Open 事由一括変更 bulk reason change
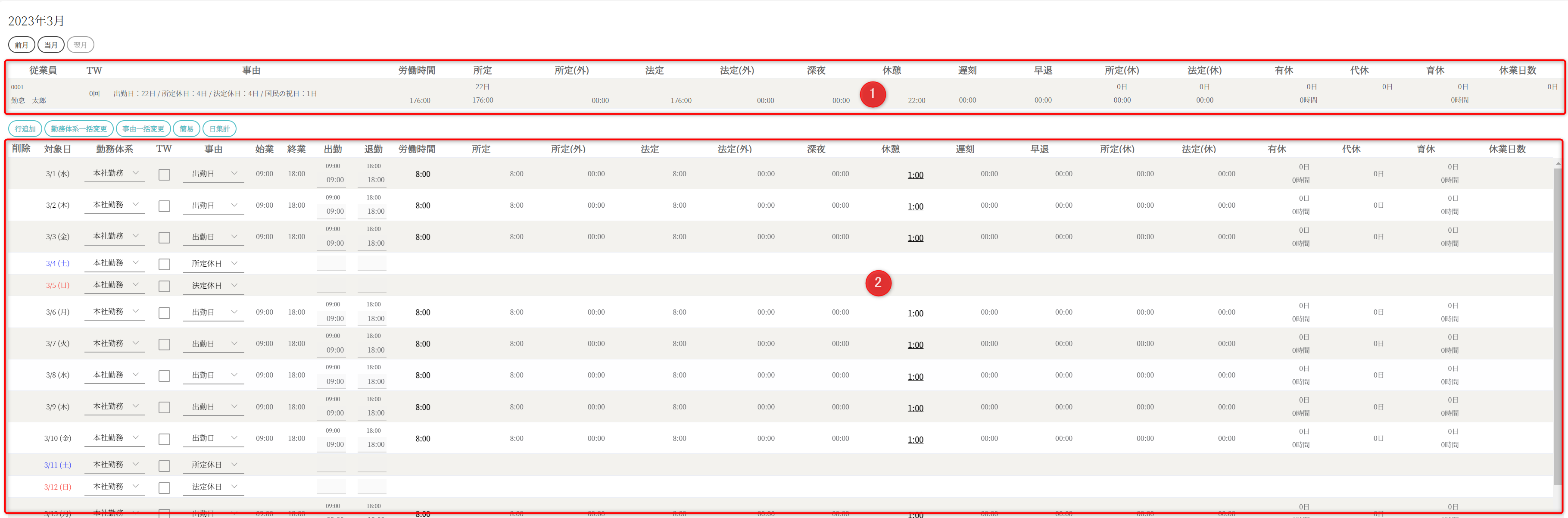 click(x=143, y=129)
